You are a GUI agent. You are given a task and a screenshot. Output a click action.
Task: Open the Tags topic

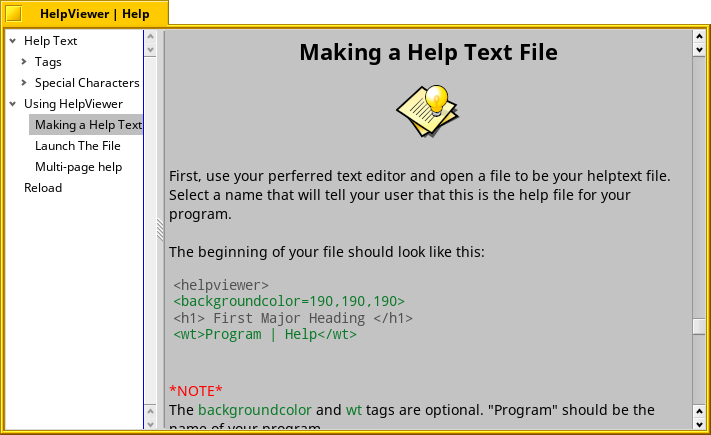(48, 62)
